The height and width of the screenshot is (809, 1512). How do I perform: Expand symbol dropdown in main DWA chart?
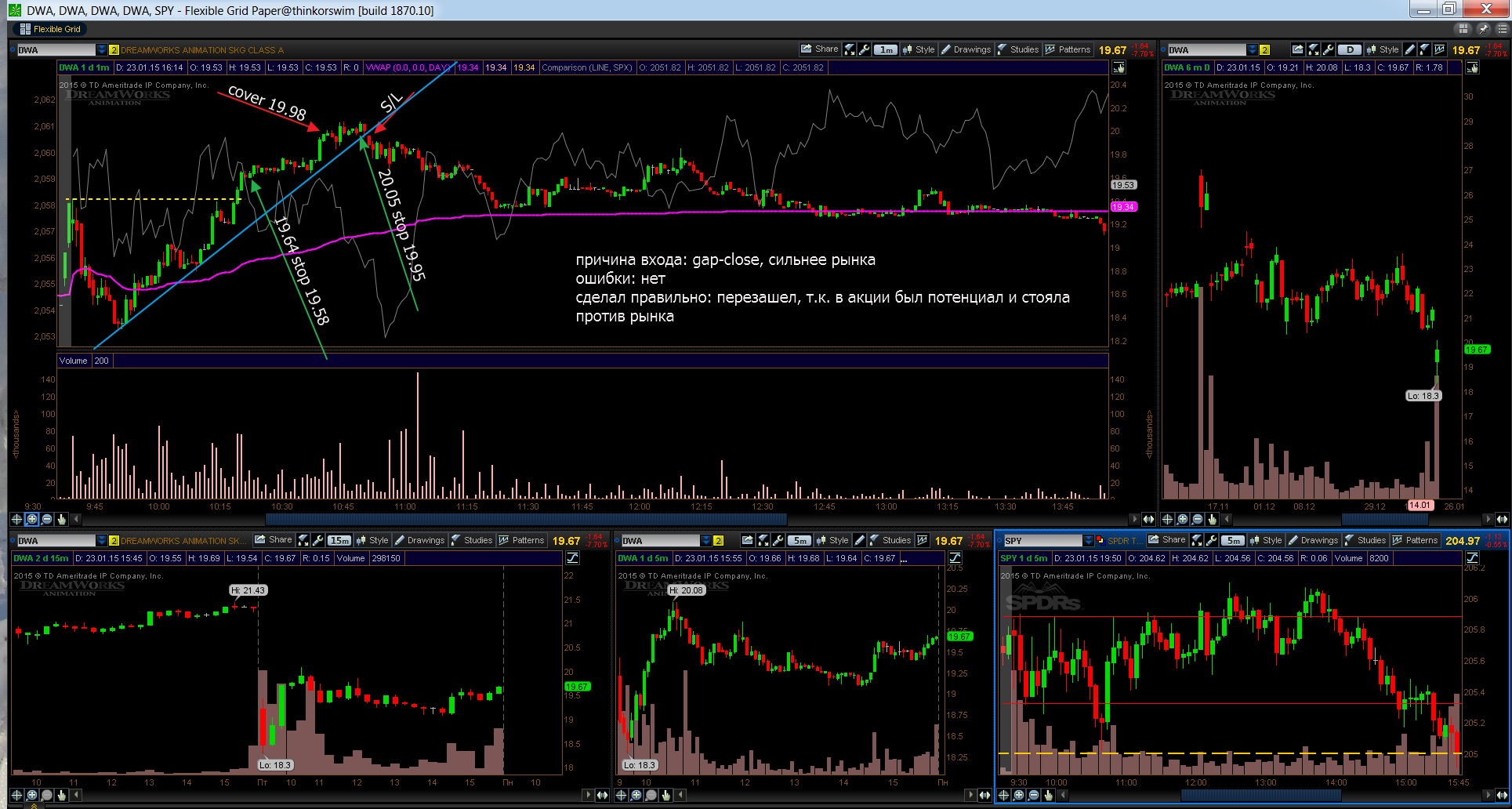[101, 49]
